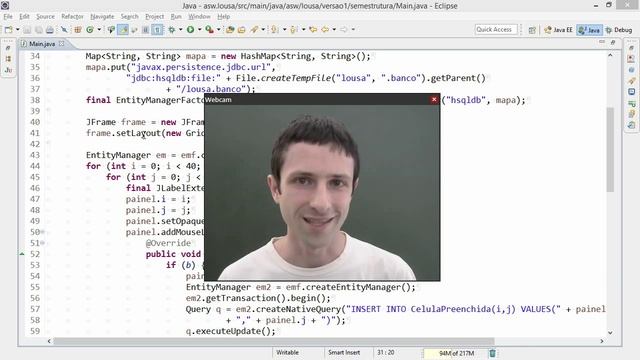Click the Open Perspective icon

(532, 30)
